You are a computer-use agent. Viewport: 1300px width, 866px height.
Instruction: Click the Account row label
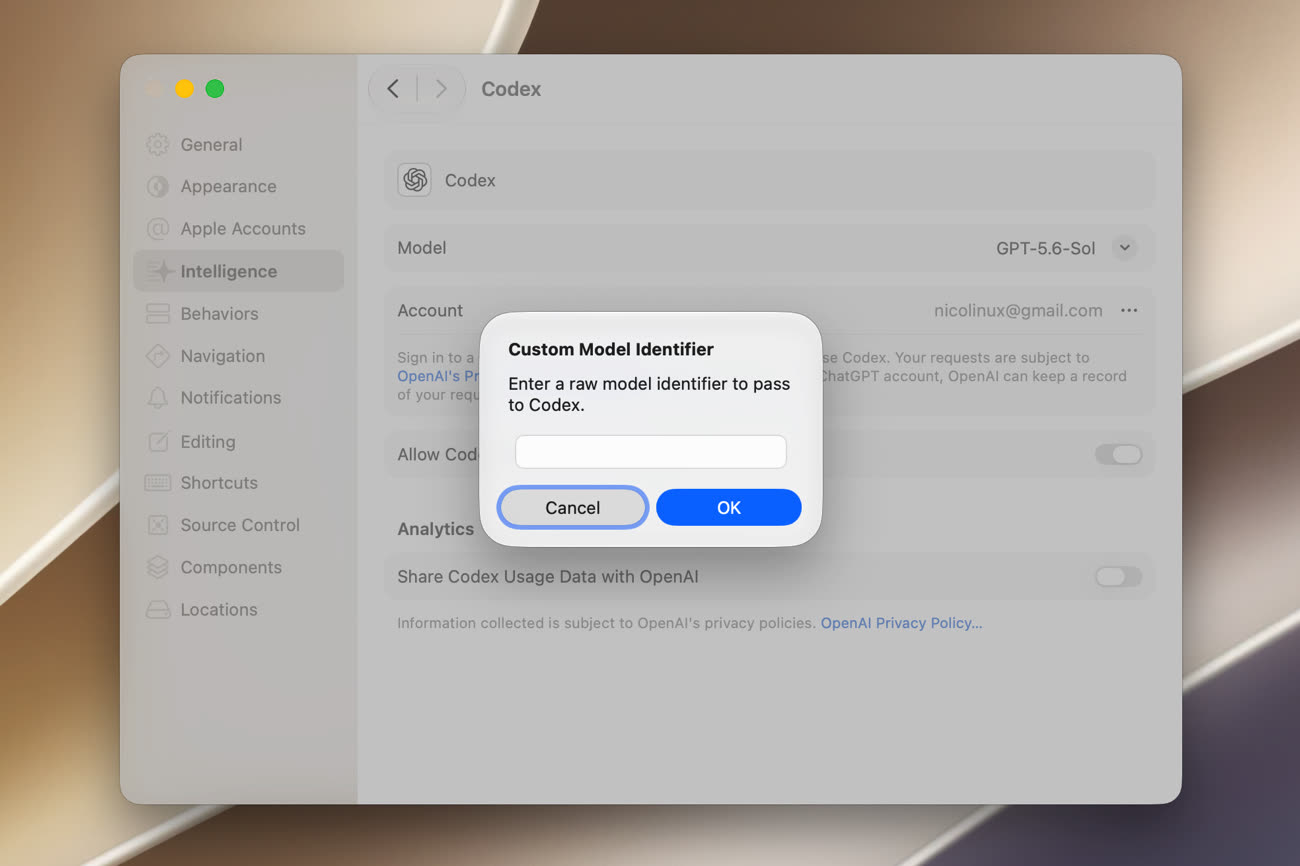pos(430,311)
